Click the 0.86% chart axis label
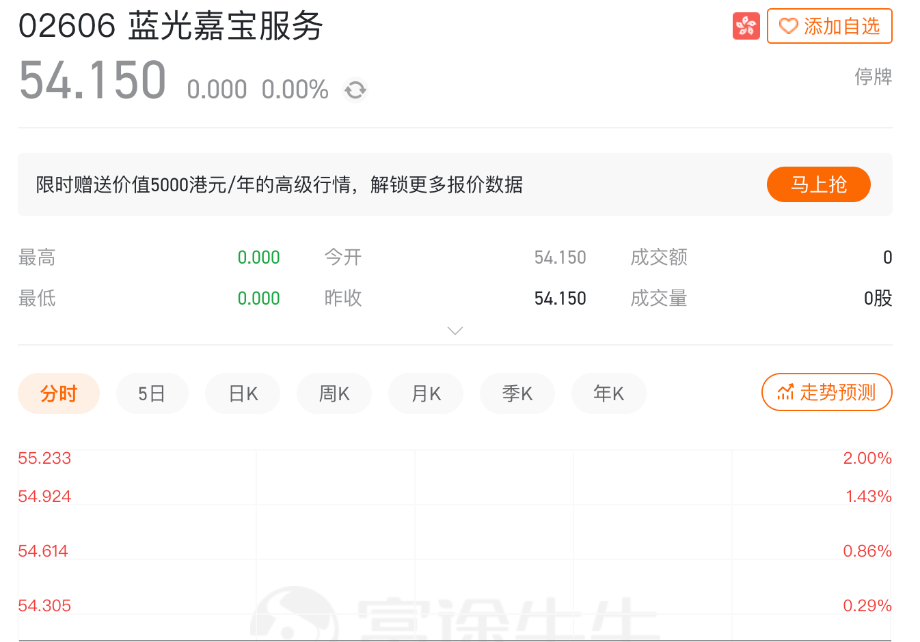This screenshot has width=920, height=642. (867, 550)
